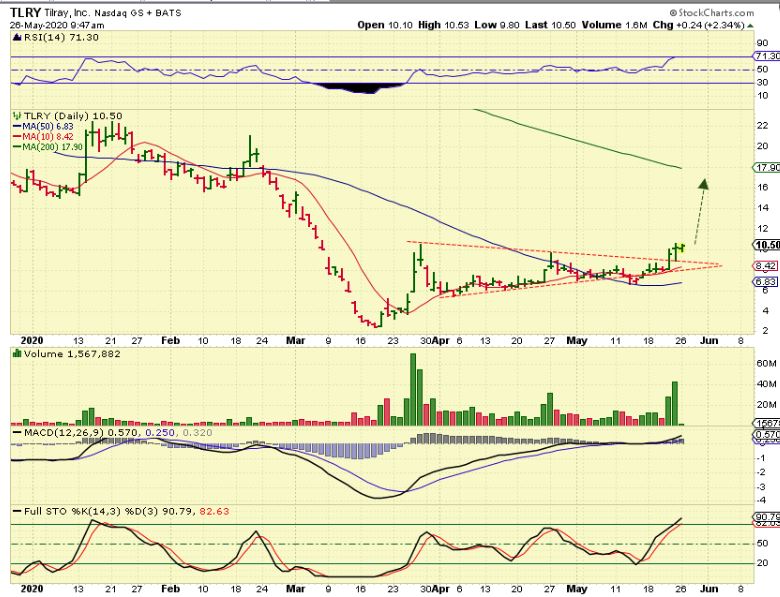Click the 90.79 stochastic axis value tag
The image size is (780, 597).
tap(765, 516)
